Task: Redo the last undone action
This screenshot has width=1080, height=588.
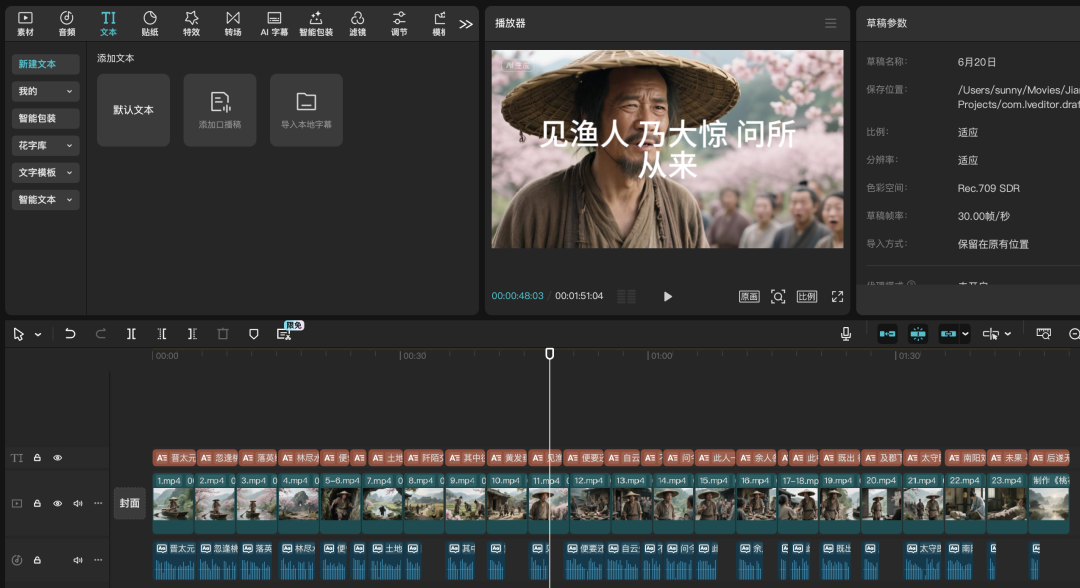Action: tap(101, 334)
